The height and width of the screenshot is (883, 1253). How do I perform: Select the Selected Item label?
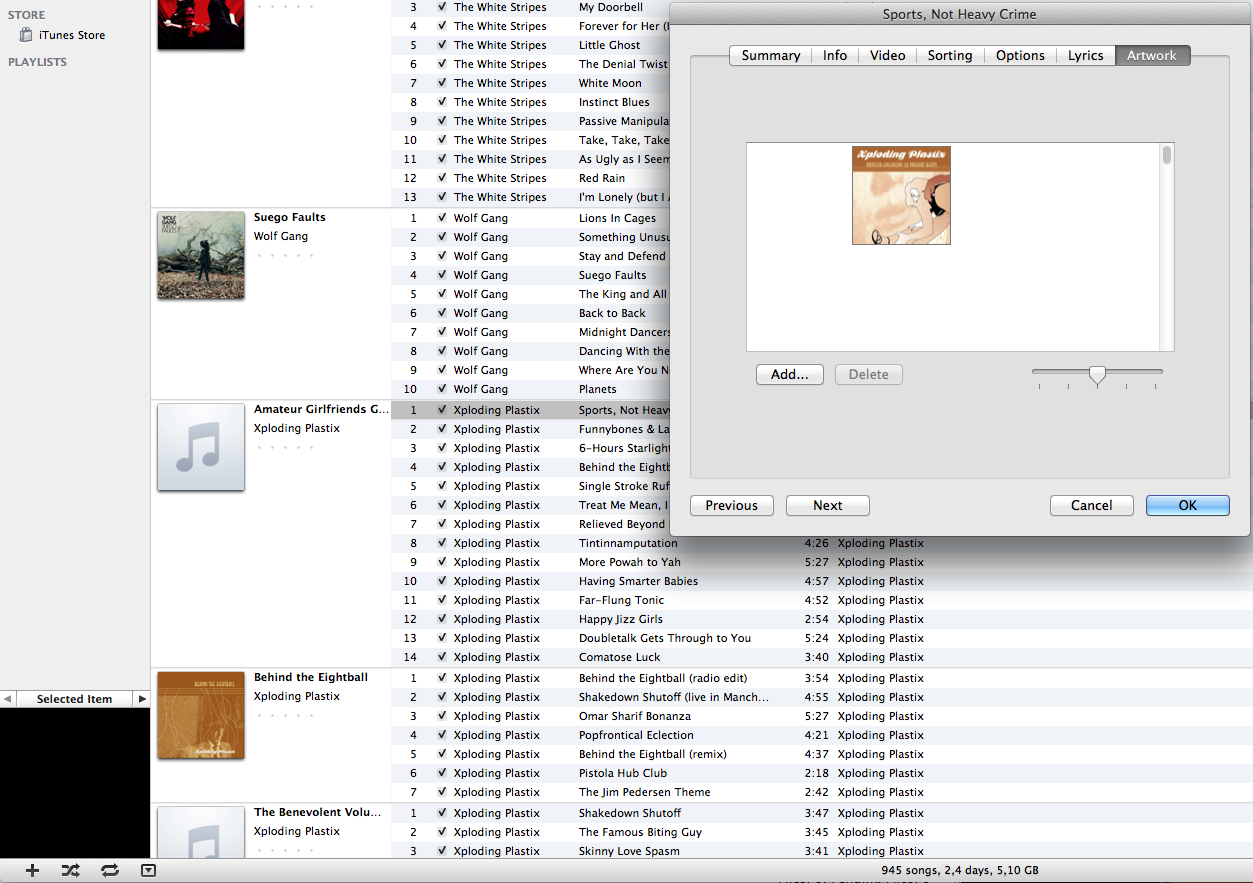[x=75, y=699]
